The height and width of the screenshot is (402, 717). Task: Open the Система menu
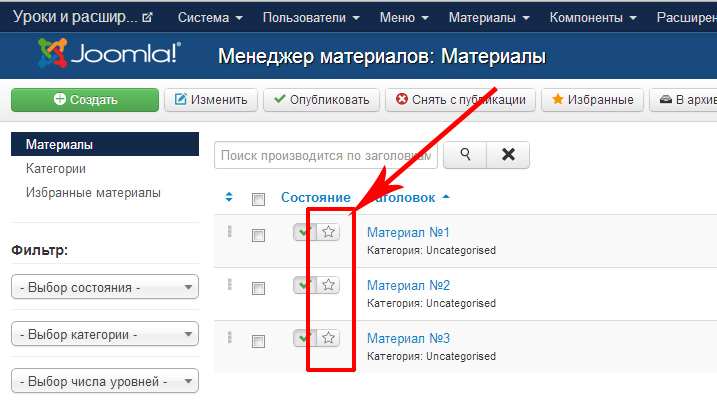210,18
